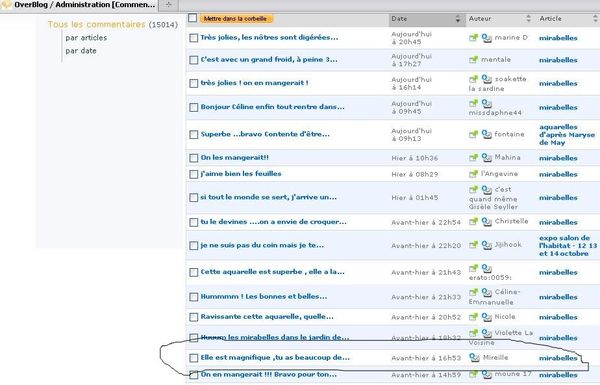The image size is (600, 385).
Task: Check the 'Très jolies, les nôtres' comment box
Action: click(194, 38)
